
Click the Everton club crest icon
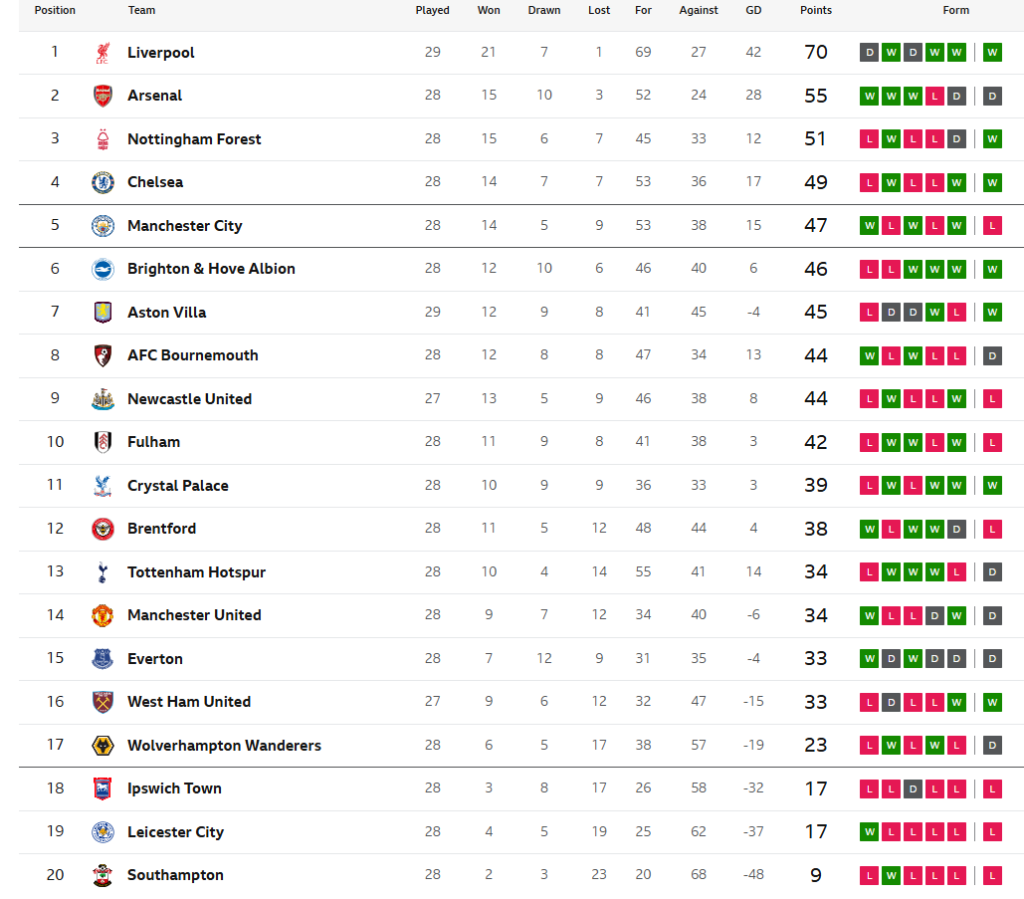click(103, 658)
